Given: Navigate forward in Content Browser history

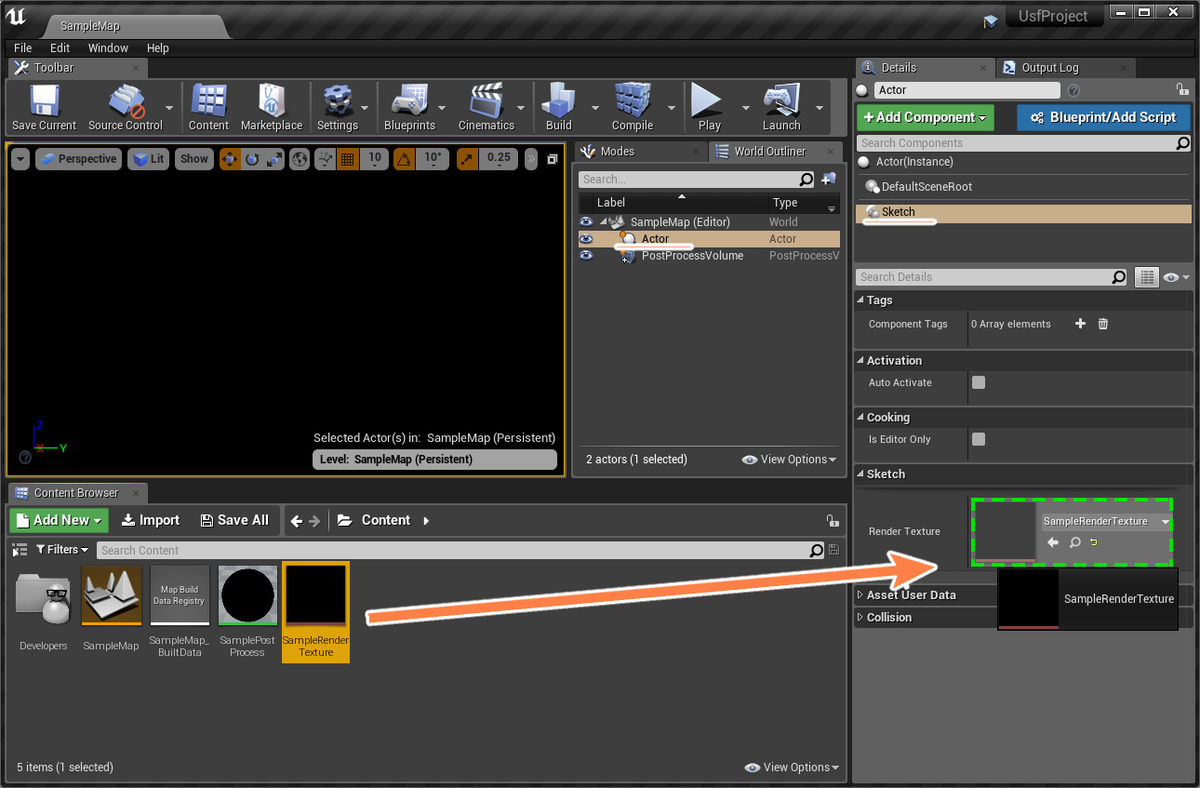Looking at the screenshot, I should pyautogui.click(x=315, y=521).
